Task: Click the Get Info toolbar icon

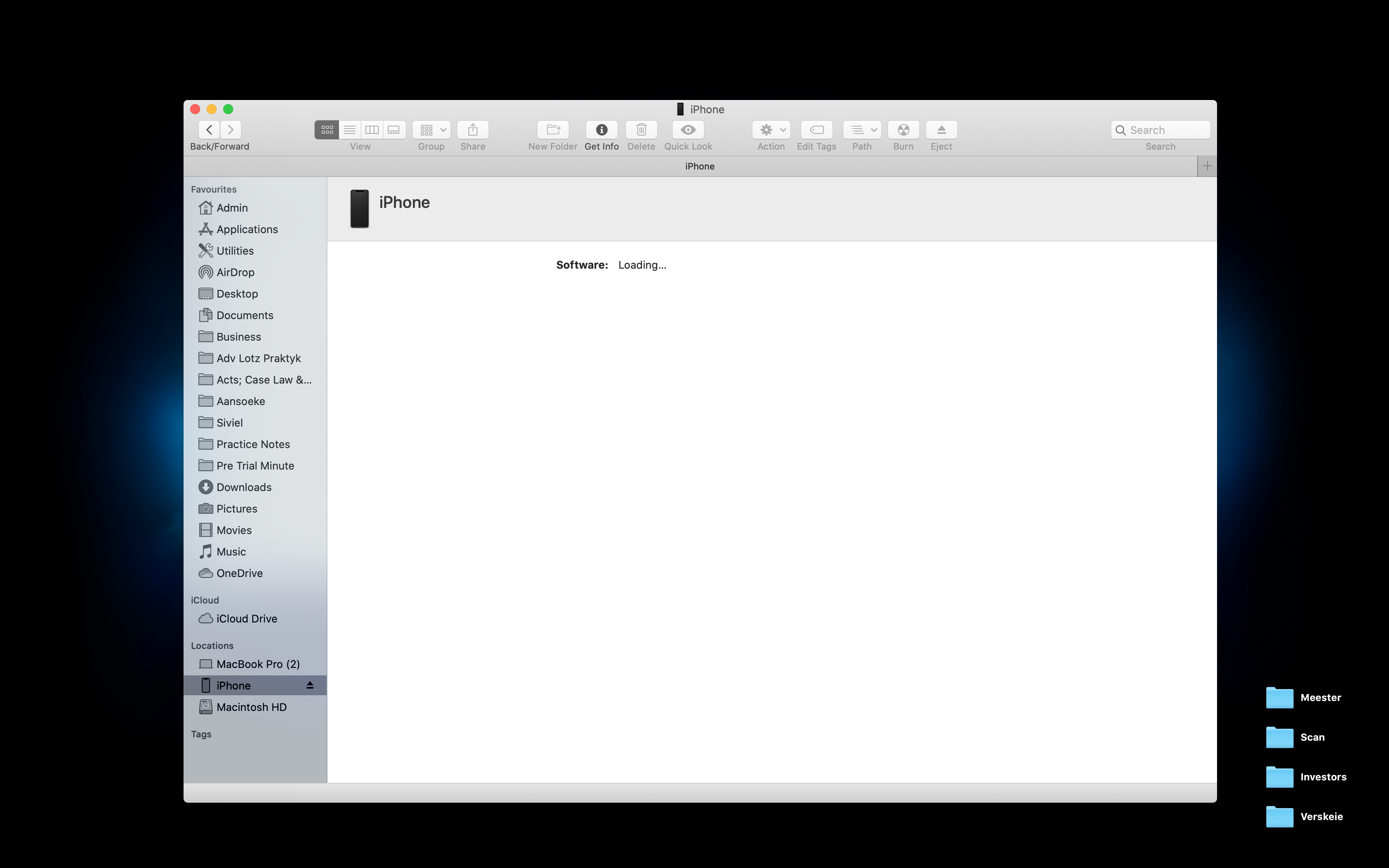Action: pos(601,130)
